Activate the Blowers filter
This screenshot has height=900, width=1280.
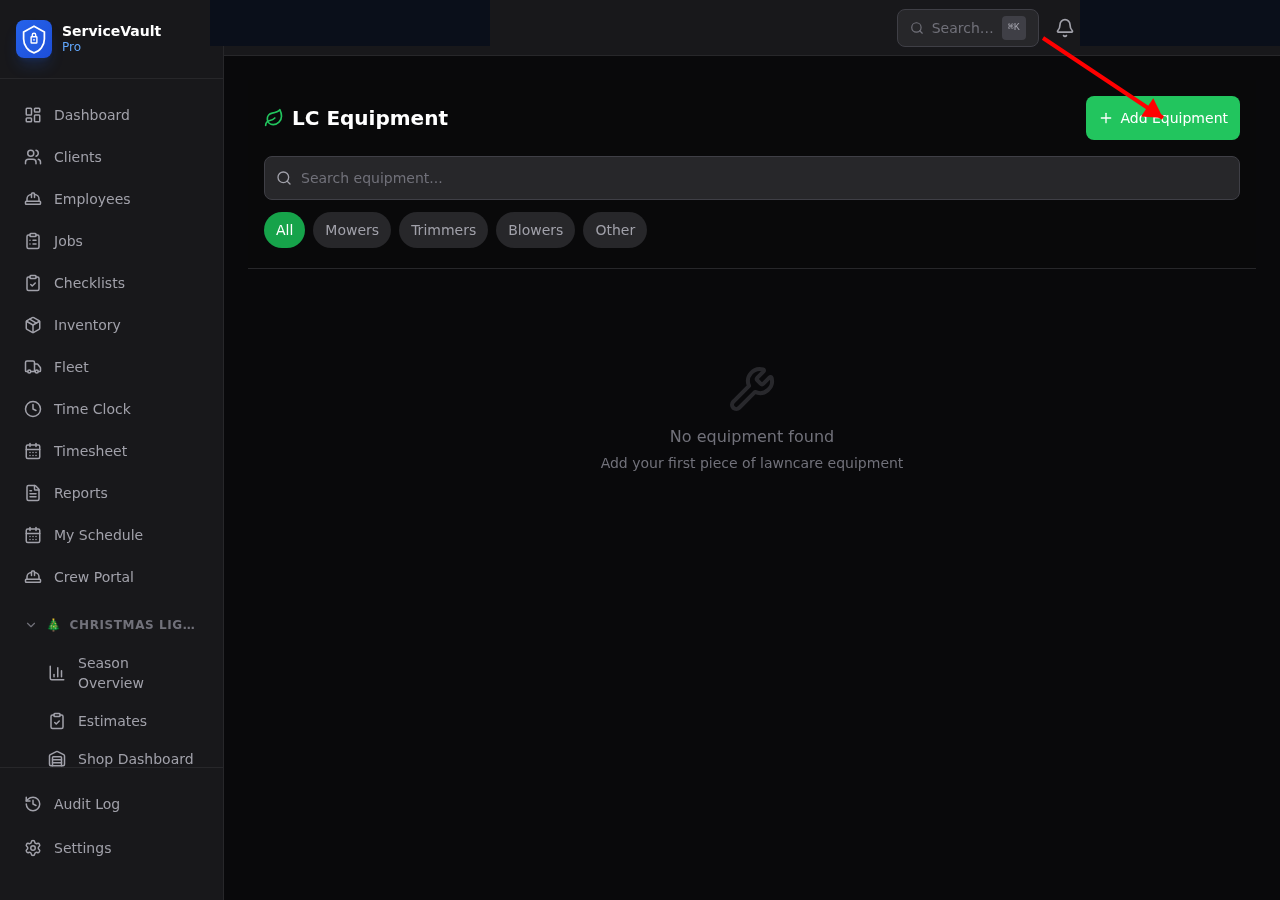pos(535,229)
